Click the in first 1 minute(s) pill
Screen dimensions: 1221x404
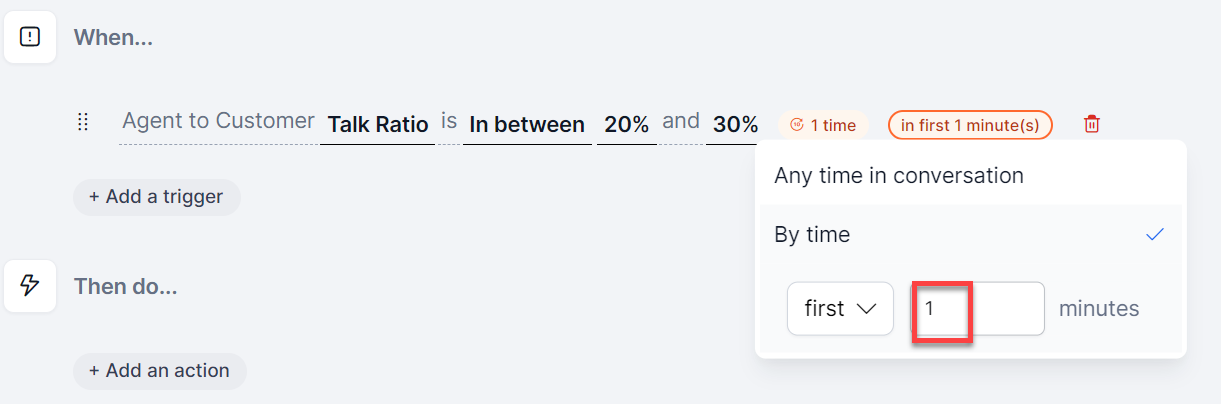[970, 125]
